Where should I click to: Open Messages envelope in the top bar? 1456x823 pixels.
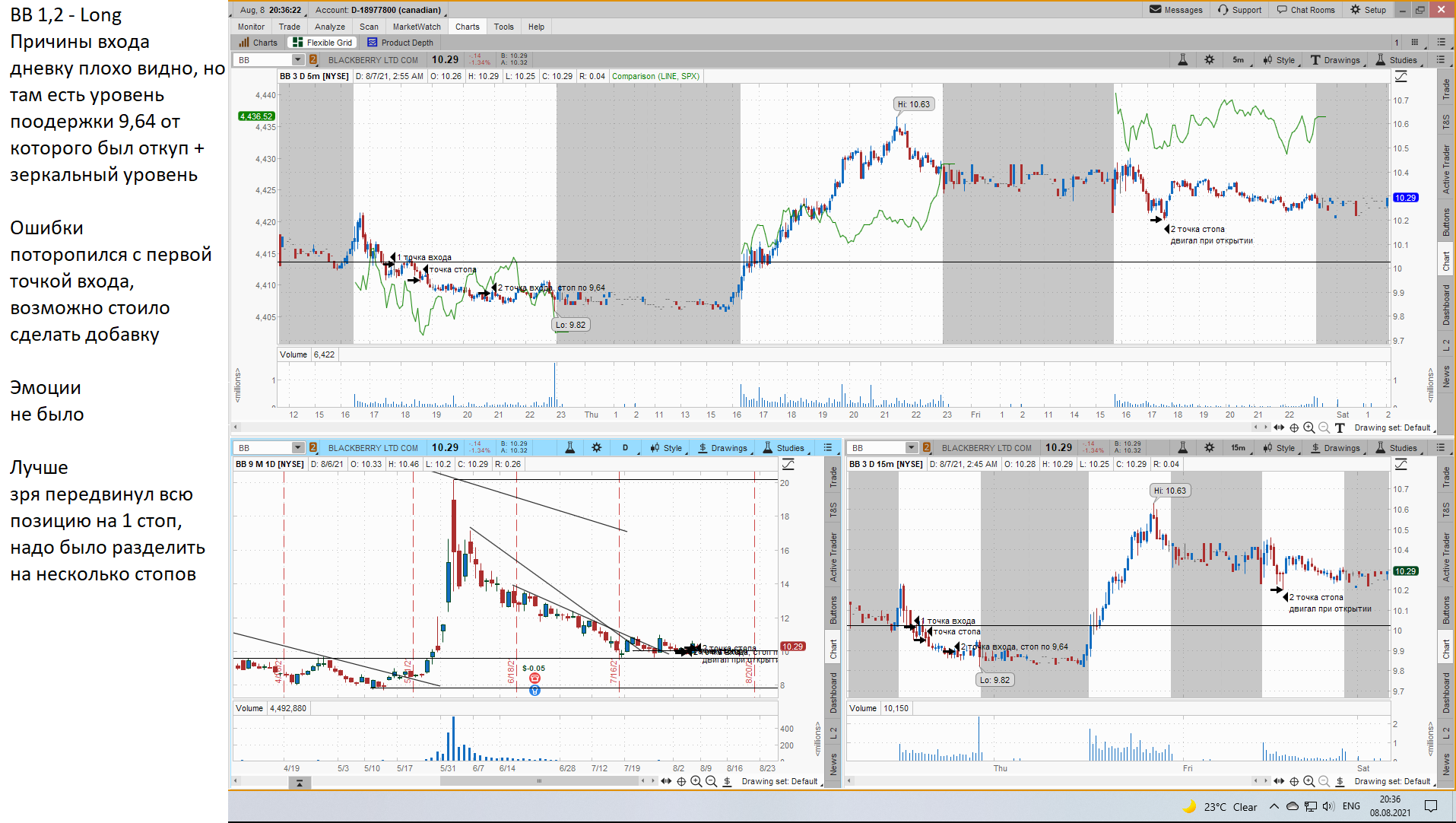point(1176,10)
